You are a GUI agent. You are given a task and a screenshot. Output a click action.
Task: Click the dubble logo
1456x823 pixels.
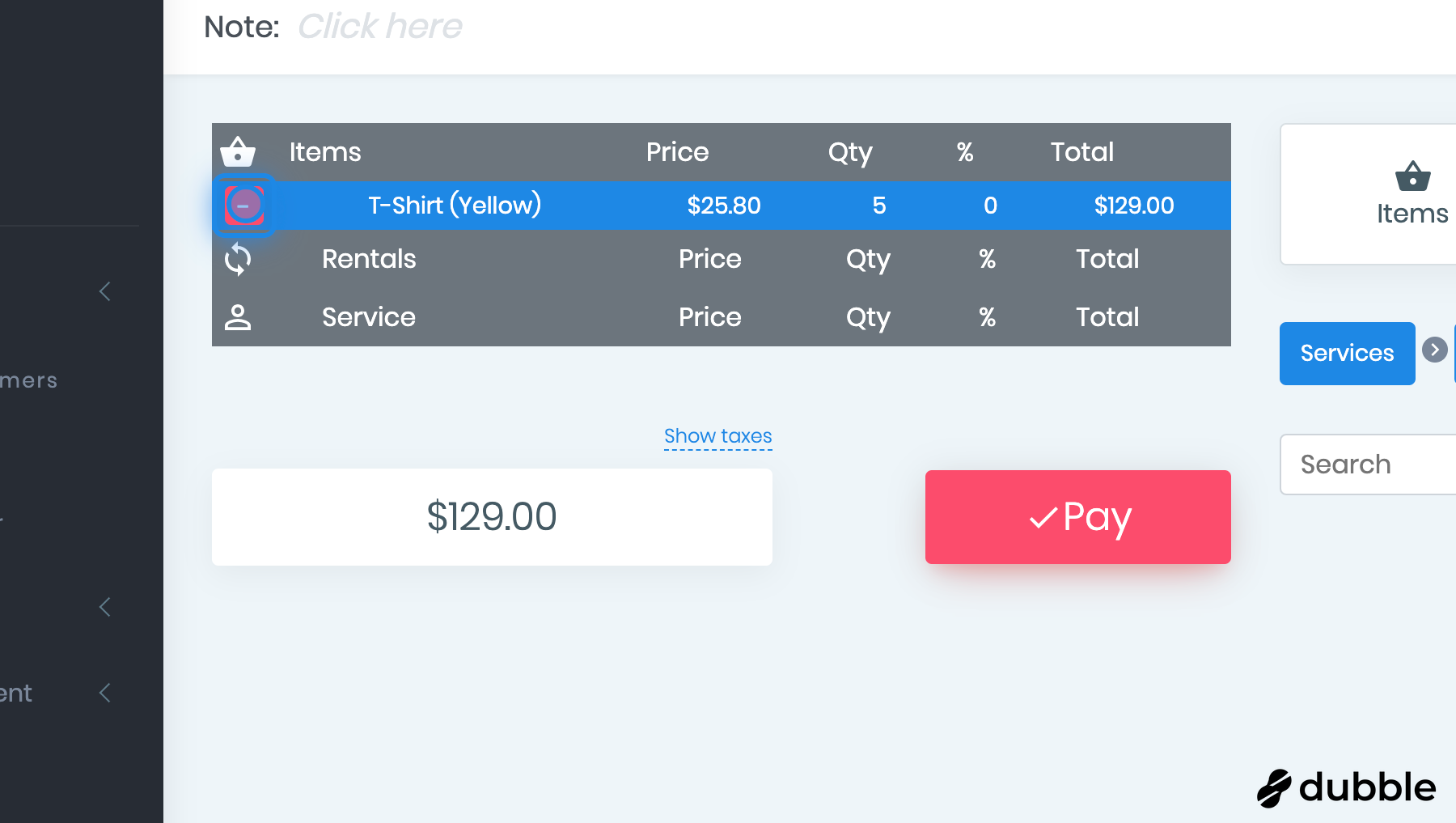(1347, 787)
